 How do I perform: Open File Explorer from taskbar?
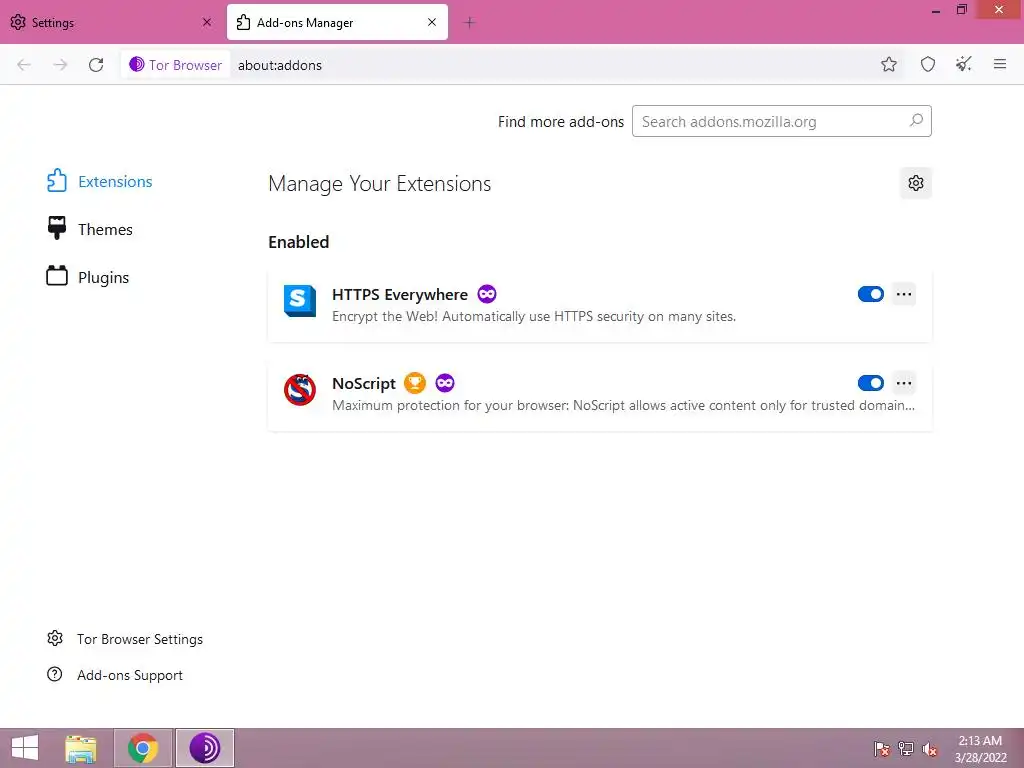[x=81, y=748]
